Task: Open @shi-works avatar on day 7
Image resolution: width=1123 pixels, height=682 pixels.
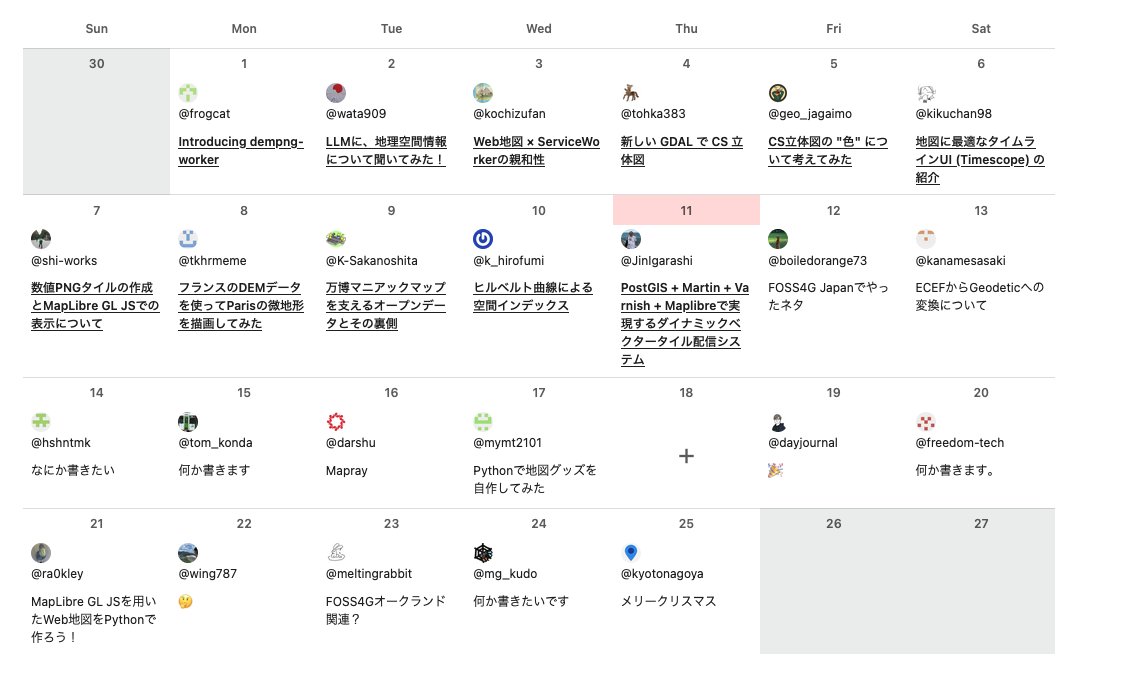Action: click(41, 239)
